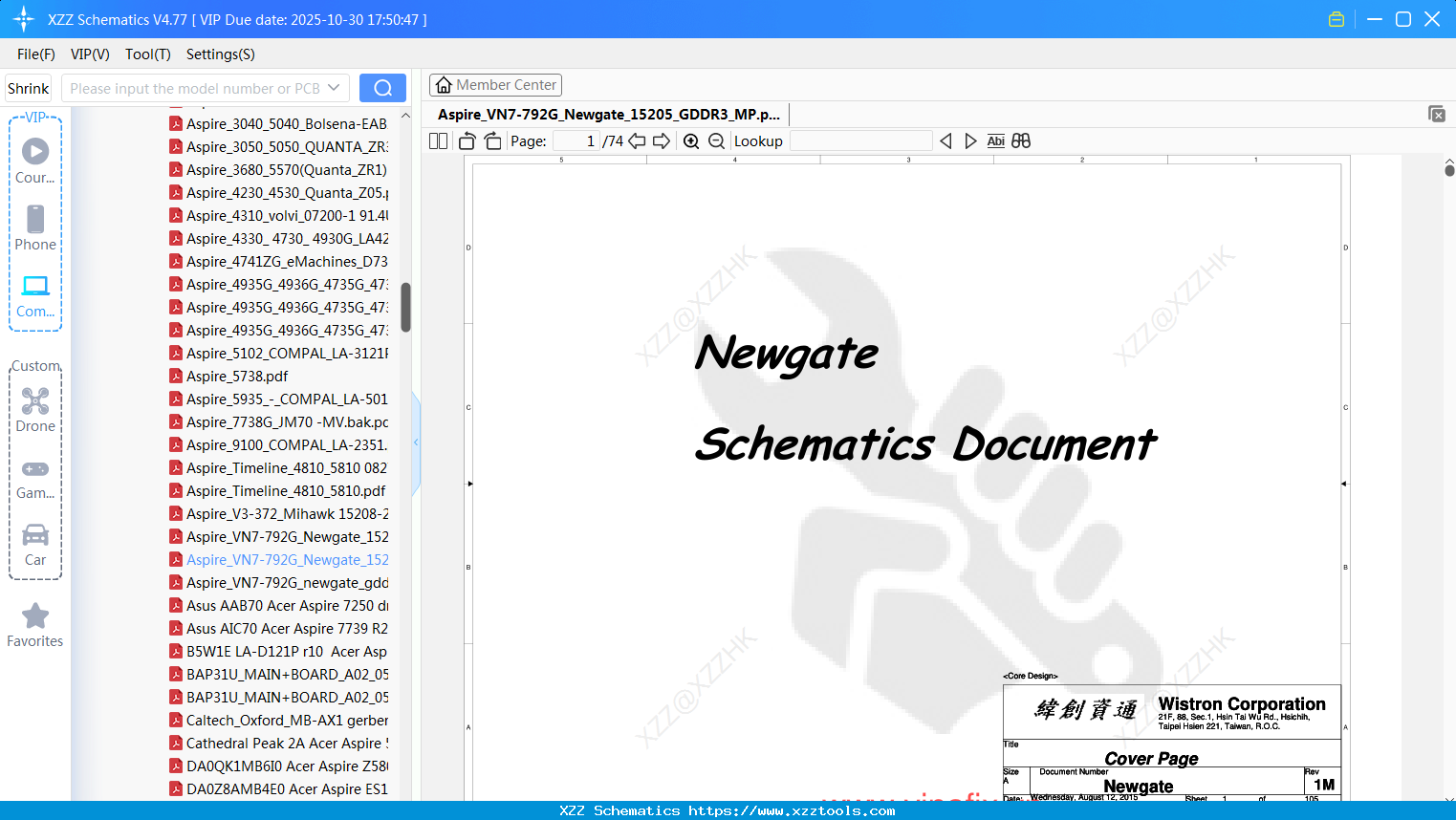This screenshot has width=1456, height=820.
Task: Open Aspire_5102_COMPAL_LA-3121 file
Action: tap(279, 353)
